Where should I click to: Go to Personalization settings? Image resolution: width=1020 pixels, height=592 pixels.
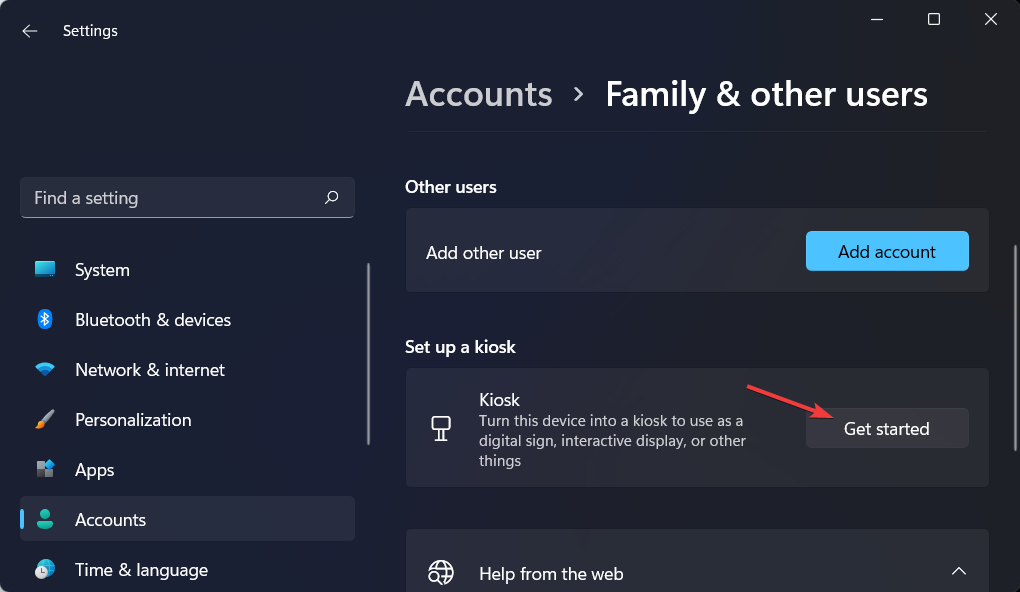[x=132, y=420]
